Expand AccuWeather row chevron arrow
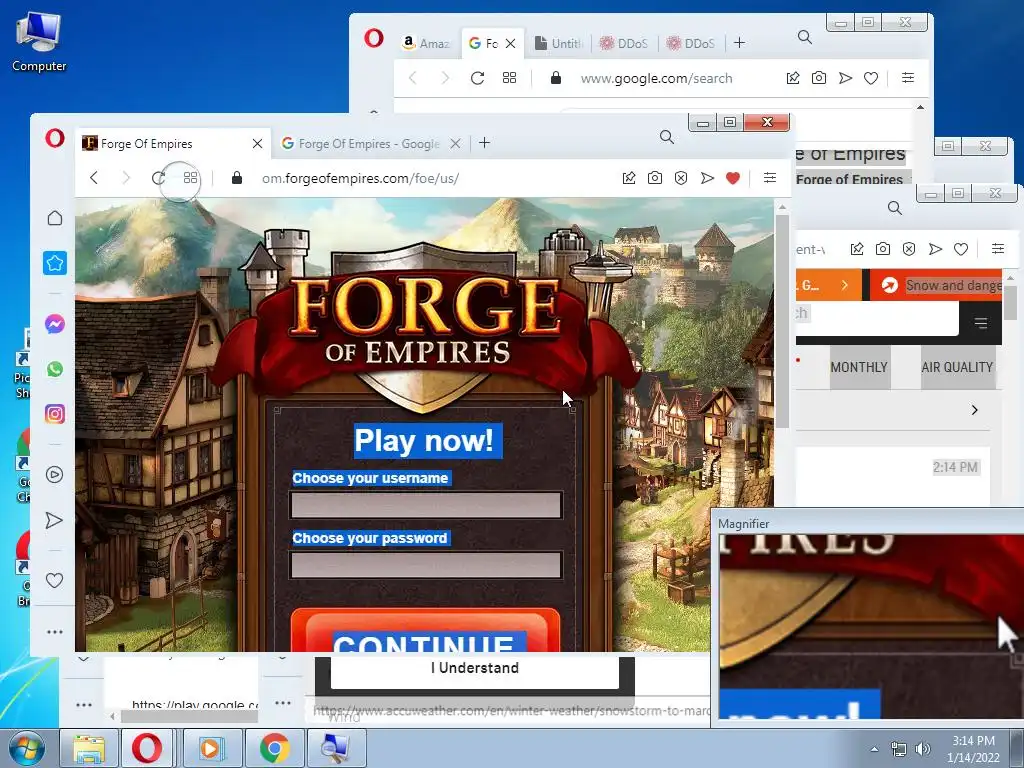This screenshot has height=768, width=1024. click(974, 410)
